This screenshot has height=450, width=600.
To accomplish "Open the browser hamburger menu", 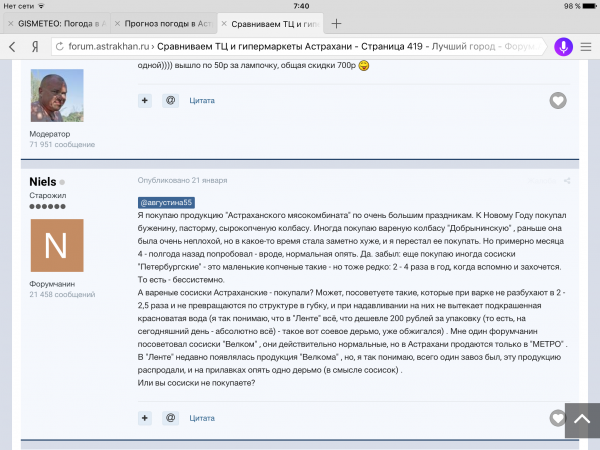I will point(586,47).
